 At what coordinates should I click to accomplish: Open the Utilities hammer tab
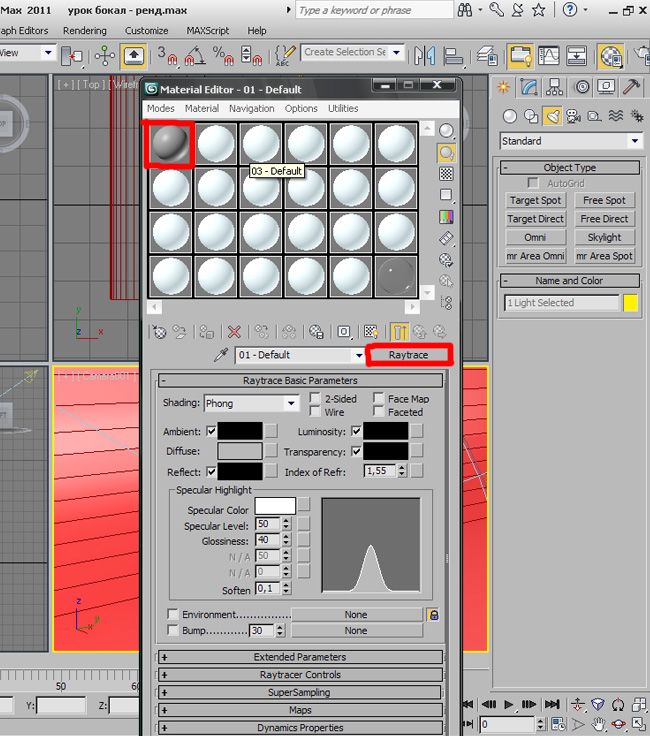tap(632, 87)
